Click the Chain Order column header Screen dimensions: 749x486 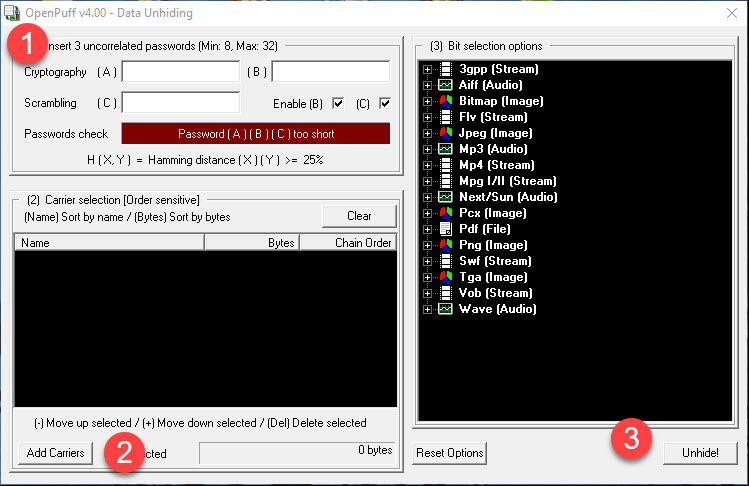coord(348,243)
